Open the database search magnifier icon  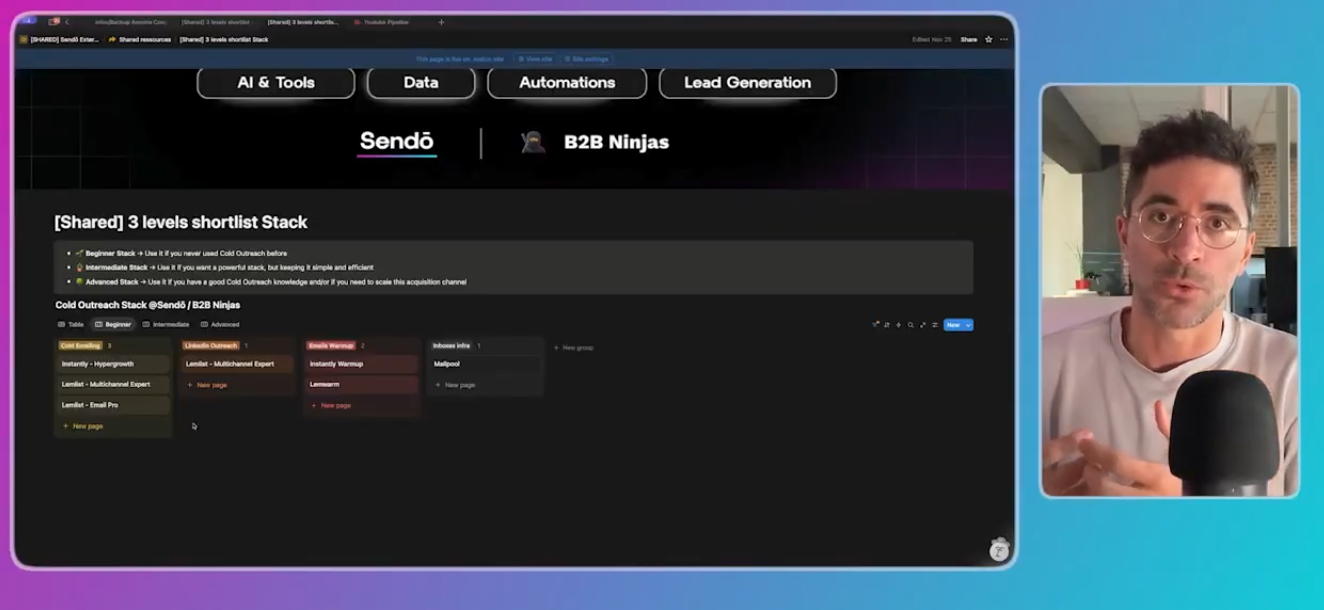point(910,324)
